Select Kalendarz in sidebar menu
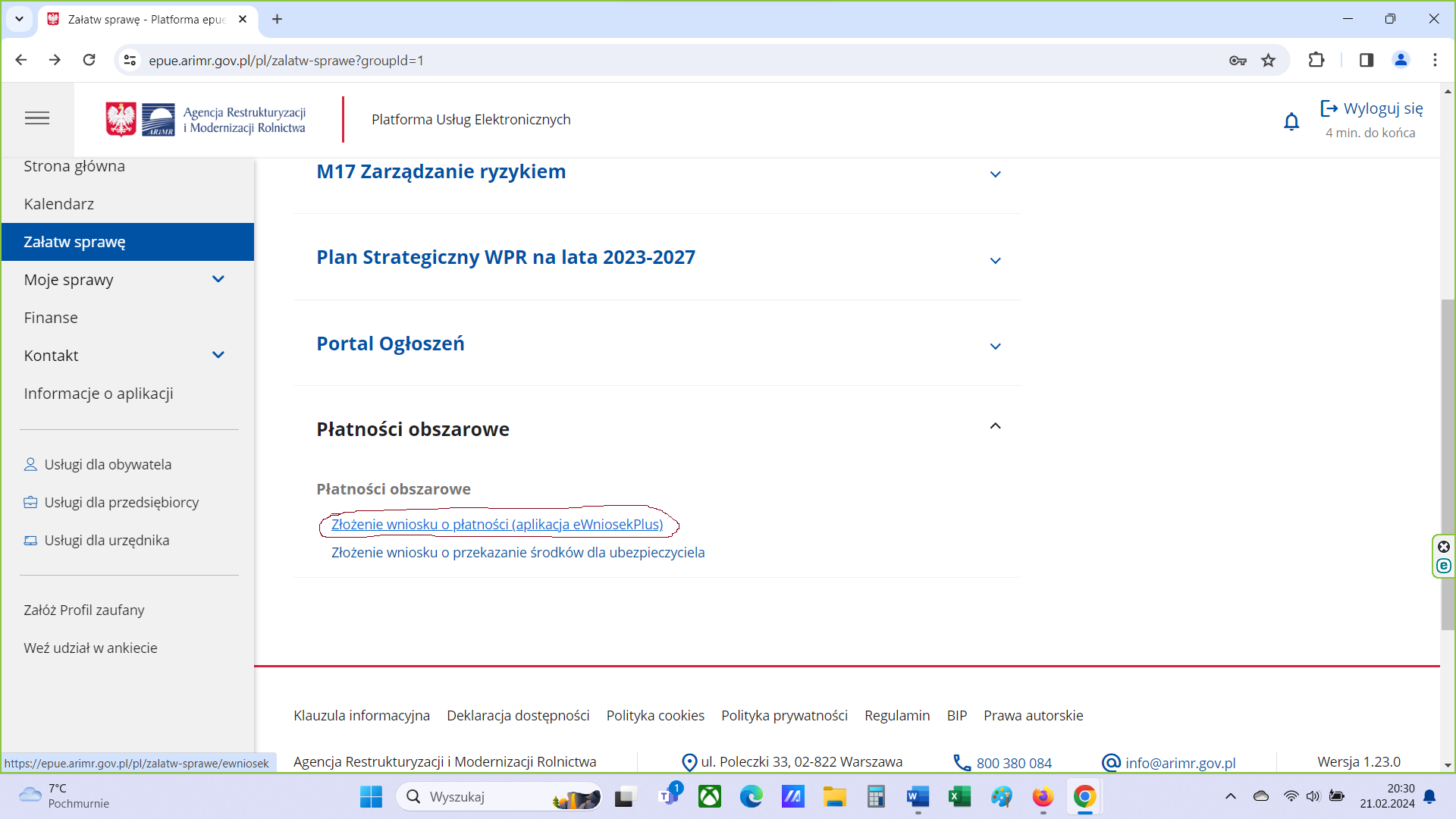This screenshot has width=1456, height=819. click(x=59, y=204)
